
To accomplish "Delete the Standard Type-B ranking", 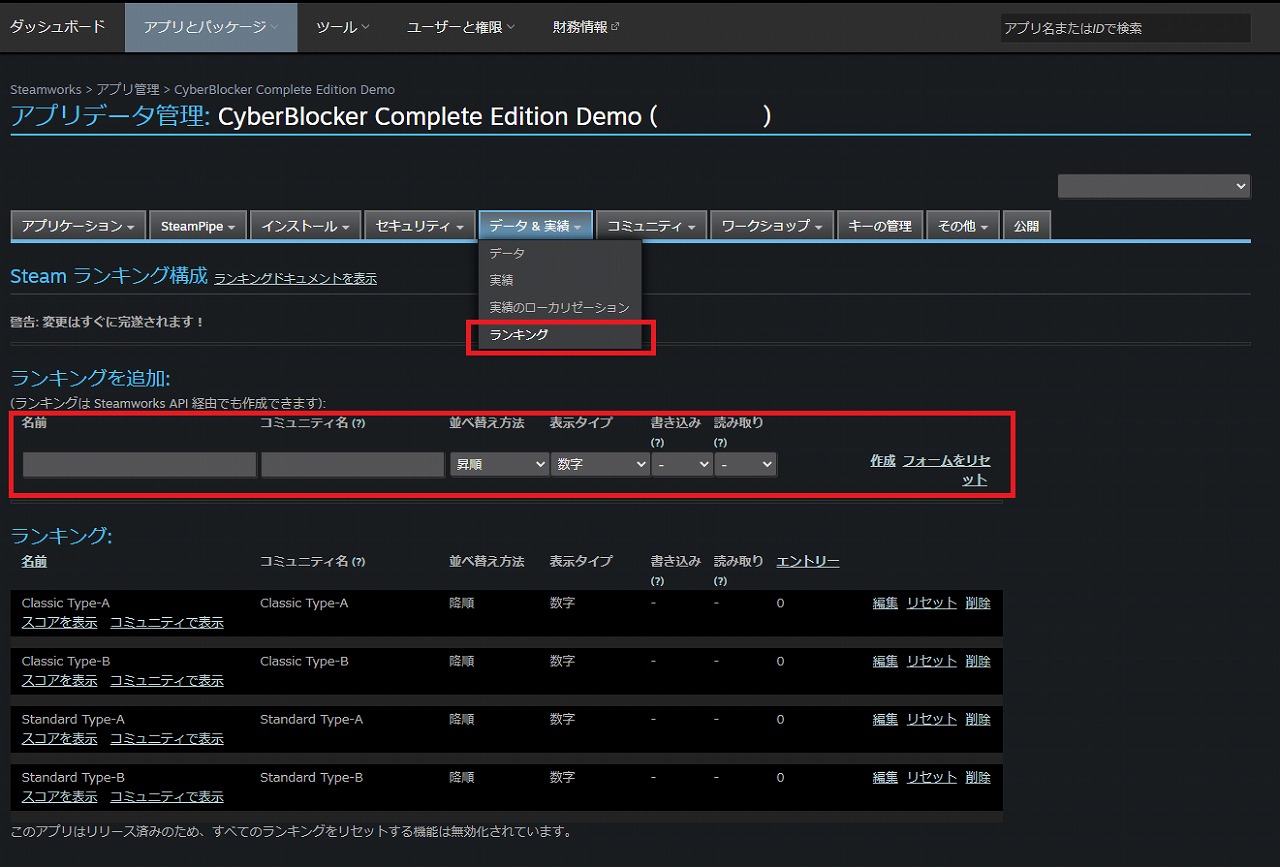I will (978, 777).
